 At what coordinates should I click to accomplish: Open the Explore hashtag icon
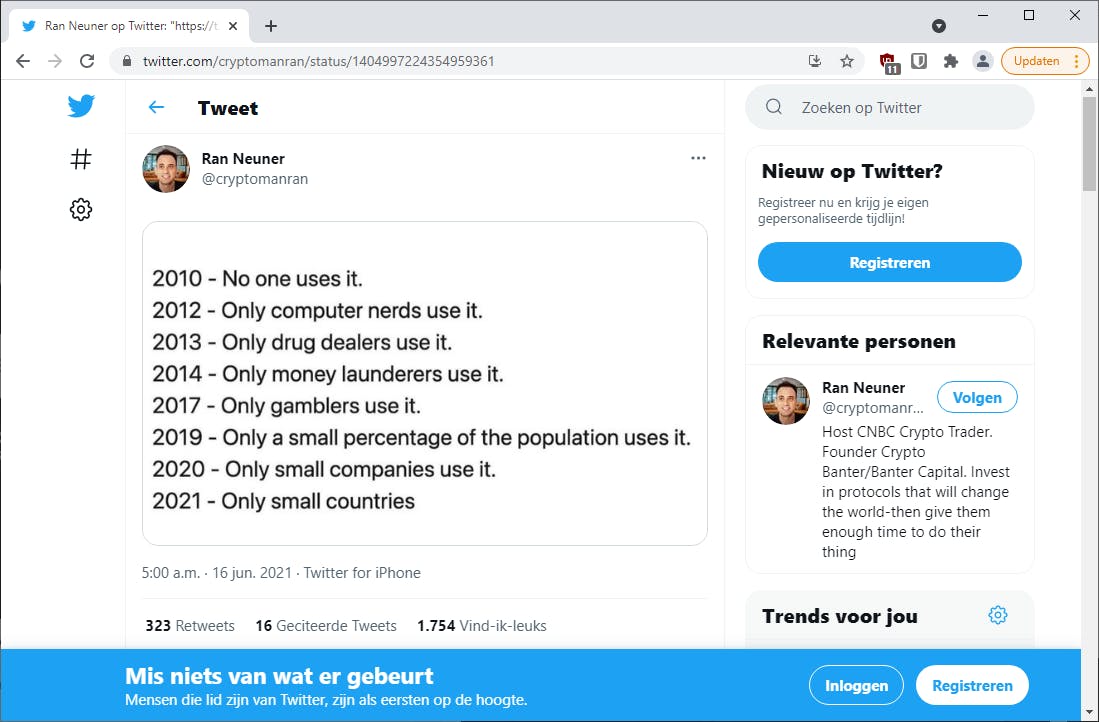tap(81, 159)
